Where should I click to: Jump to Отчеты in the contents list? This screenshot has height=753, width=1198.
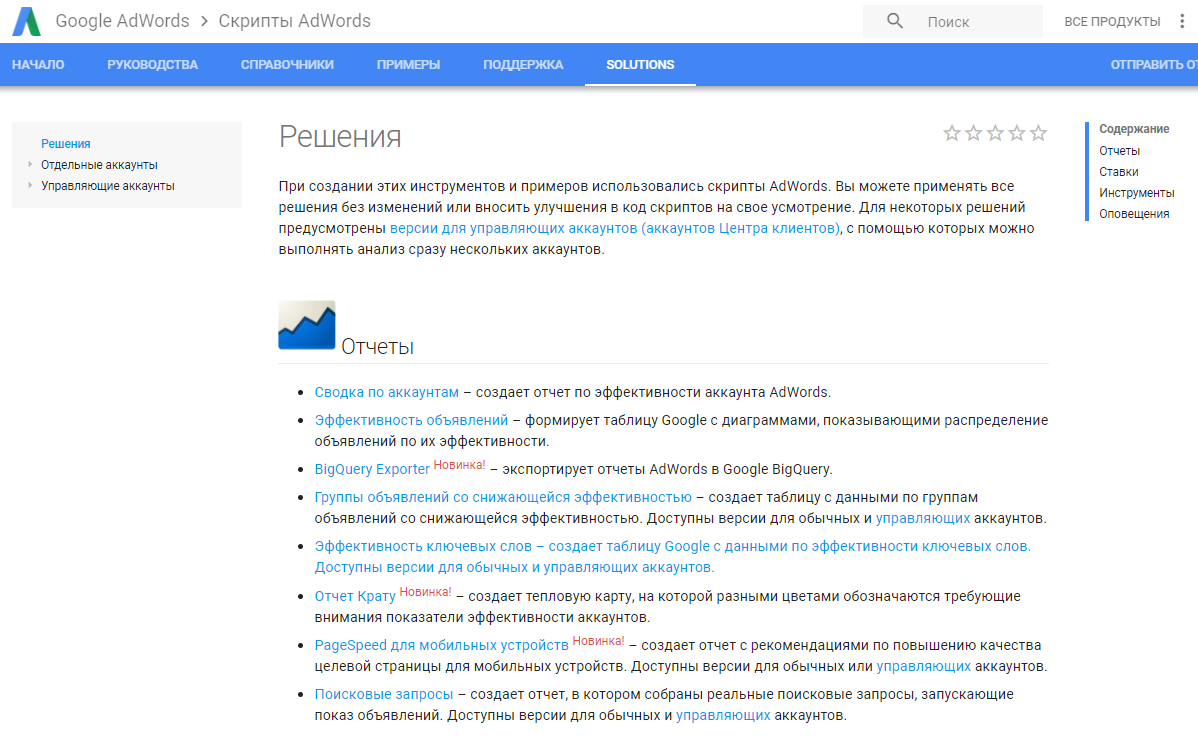tap(1119, 150)
